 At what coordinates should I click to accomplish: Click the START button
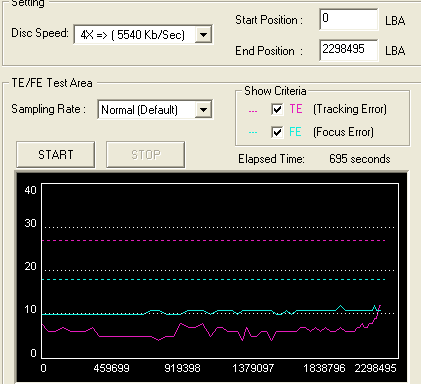[x=56, y=155]
